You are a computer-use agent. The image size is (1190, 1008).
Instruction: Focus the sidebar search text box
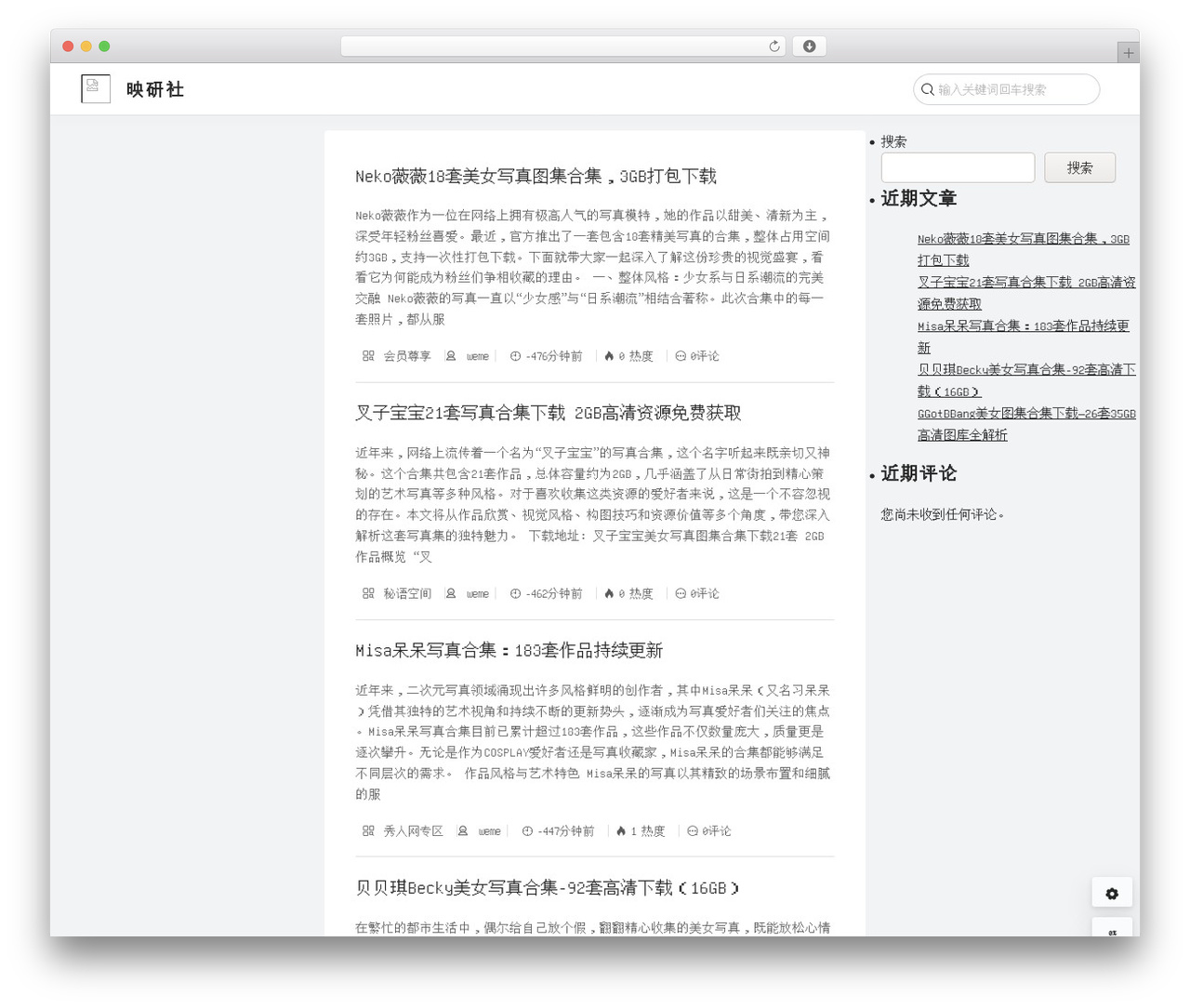958,167
